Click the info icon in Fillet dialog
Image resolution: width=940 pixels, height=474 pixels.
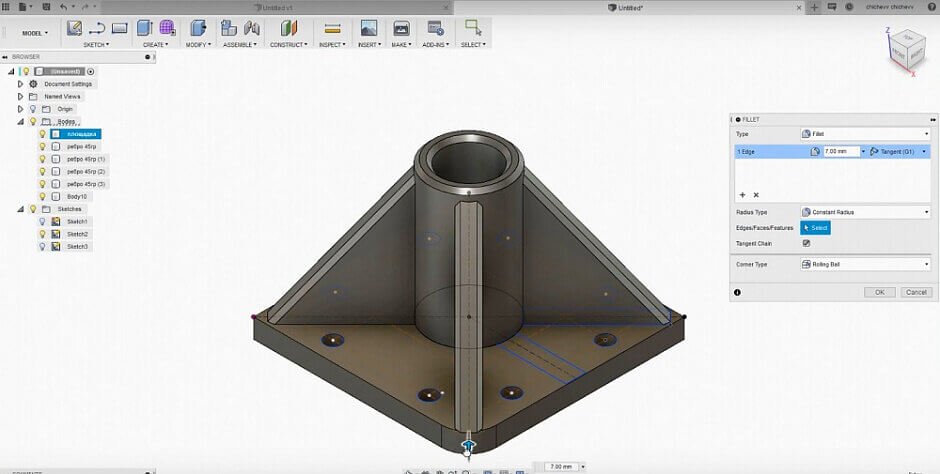pos(737,292)
